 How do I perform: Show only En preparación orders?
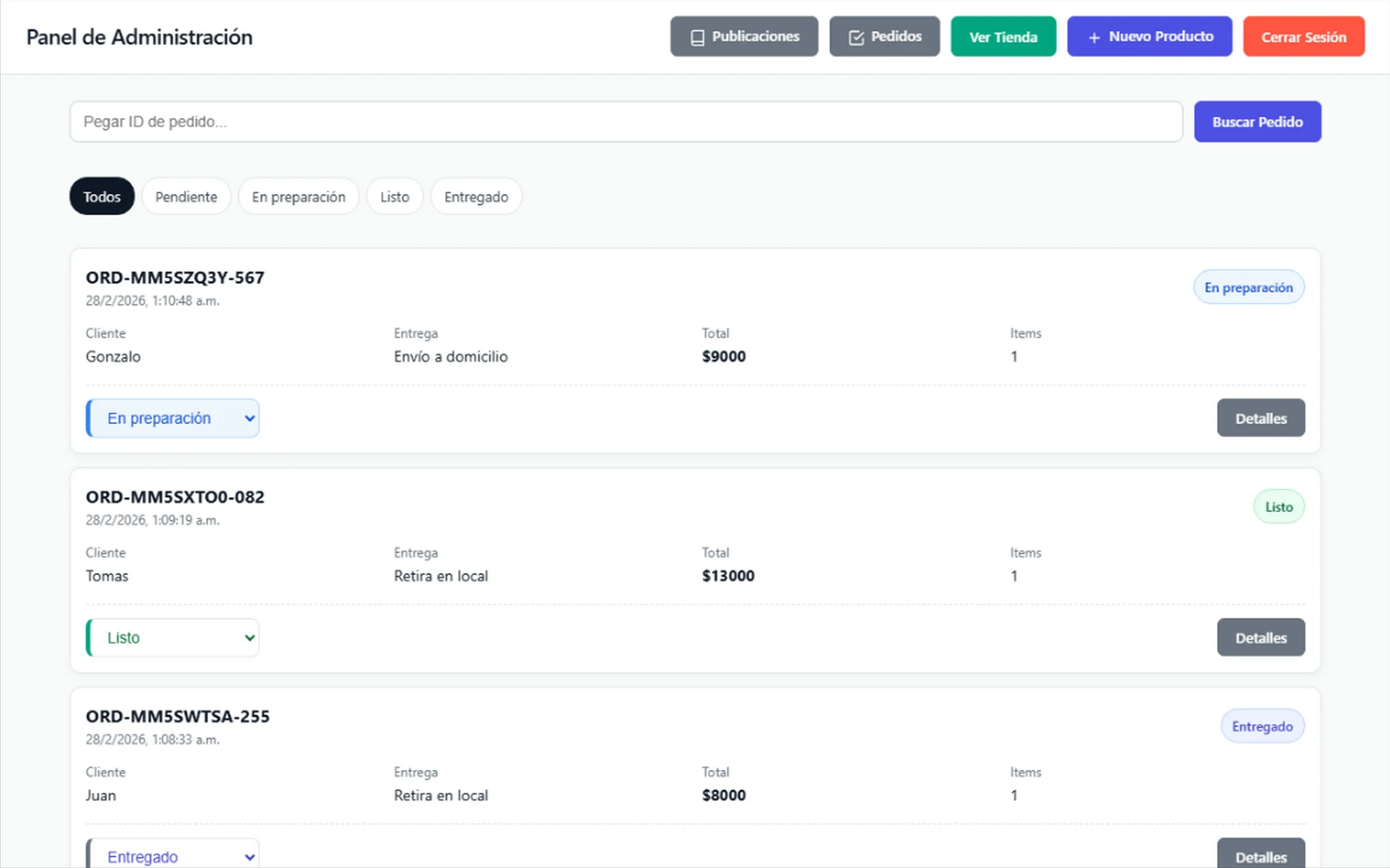click(x=298, y=197)
